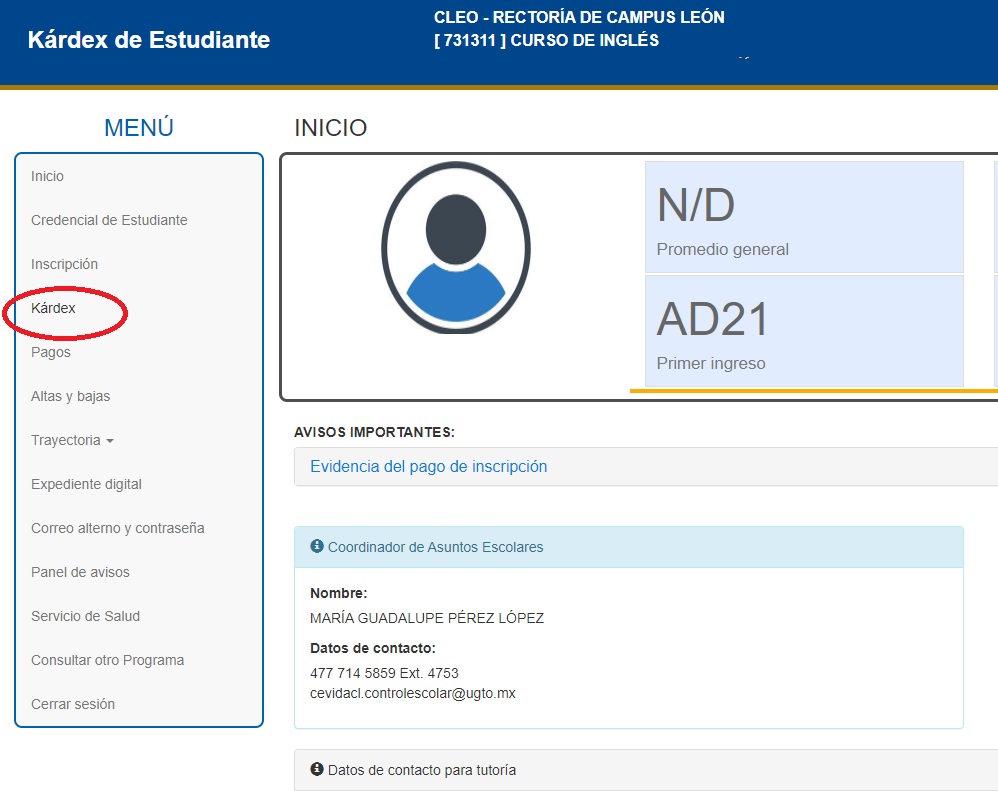Screen dimensions: 998x791
Task: Select Inscripción from the menu
Action: click(64, 264)
